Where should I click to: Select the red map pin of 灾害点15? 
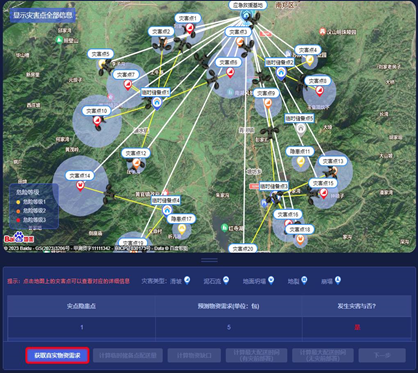[323, 193]
